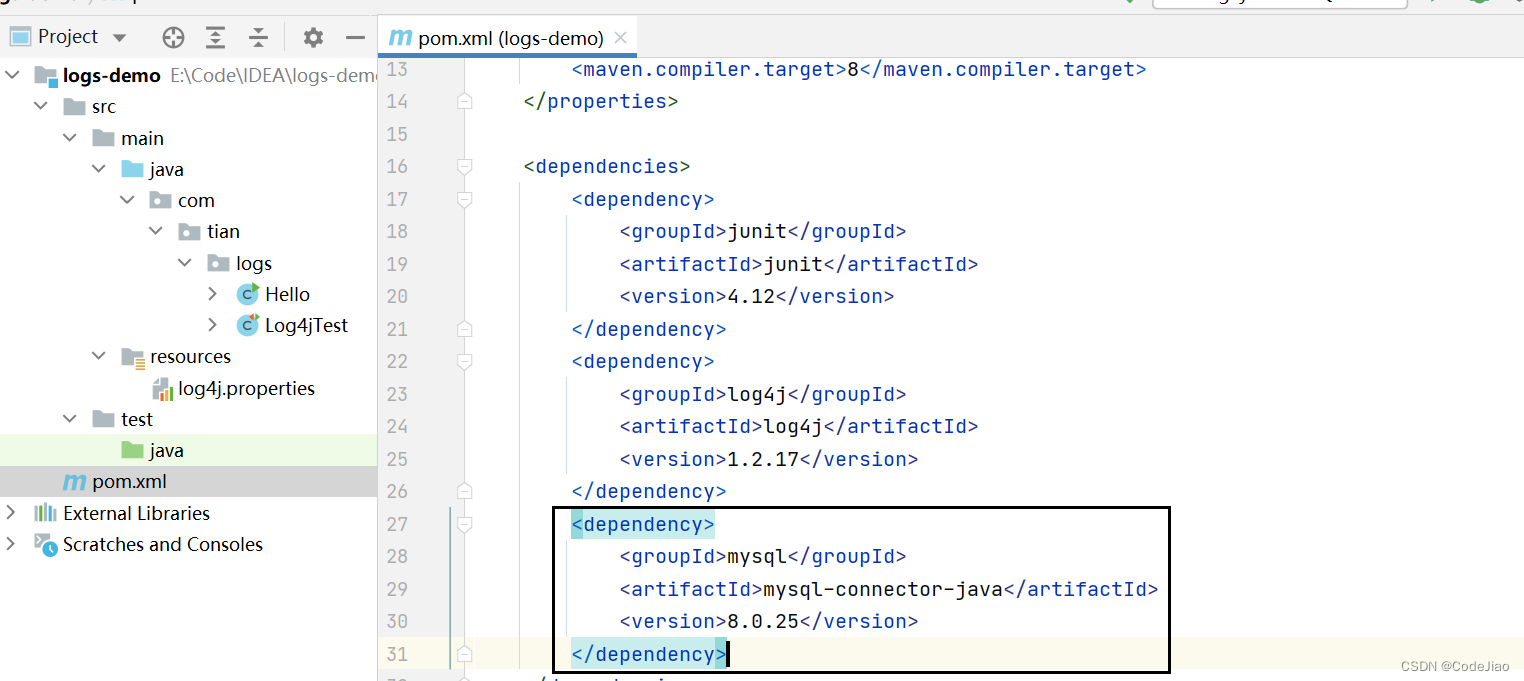Click the src folder icon

(x=74, y=106)
